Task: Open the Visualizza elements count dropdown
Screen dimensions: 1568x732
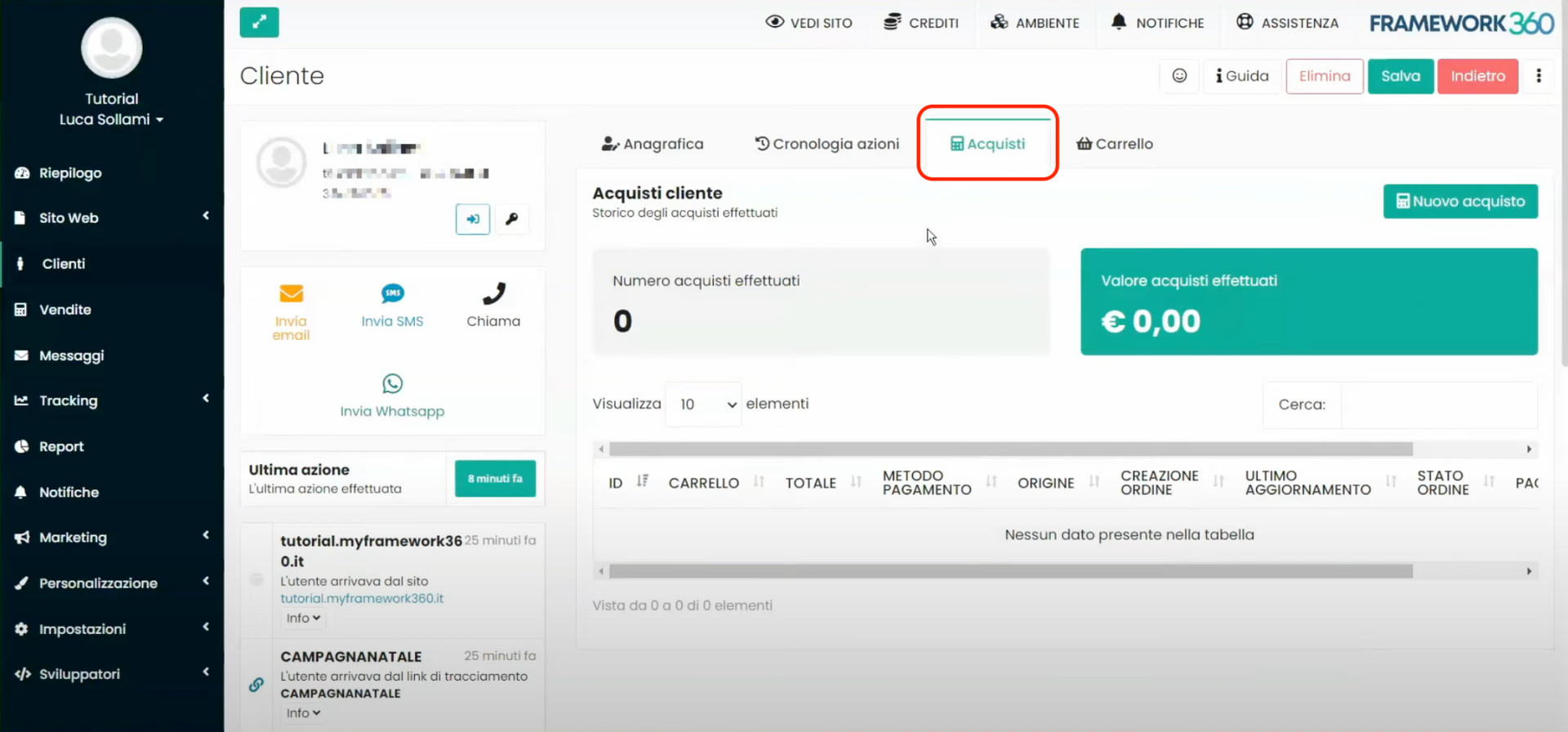Action: click(704, 404)
